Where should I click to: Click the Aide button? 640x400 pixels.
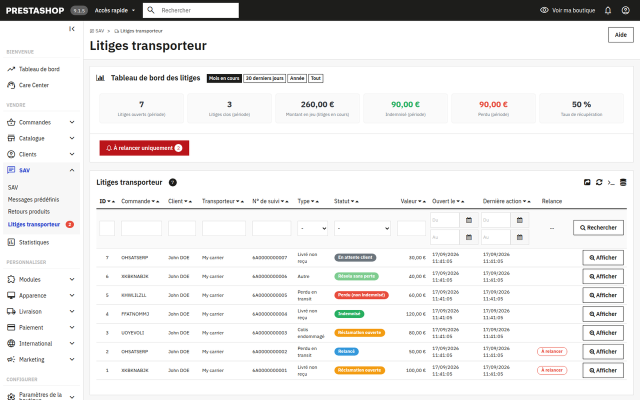(x=620, y=35)
